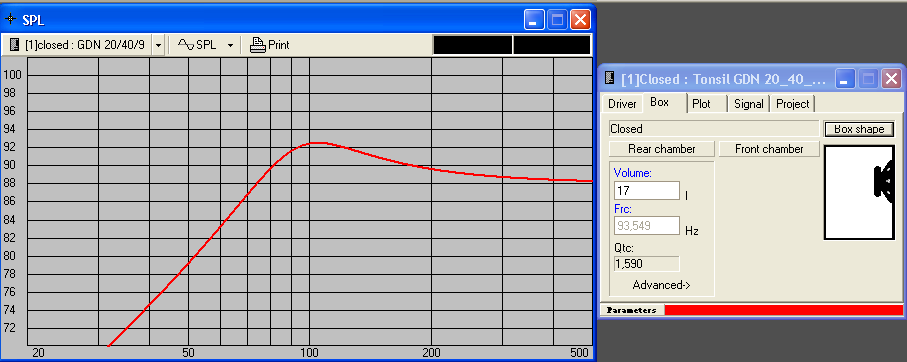
Task: Expand the SPL graph type dropdown arrow
Action: click(x=230, y=45)
